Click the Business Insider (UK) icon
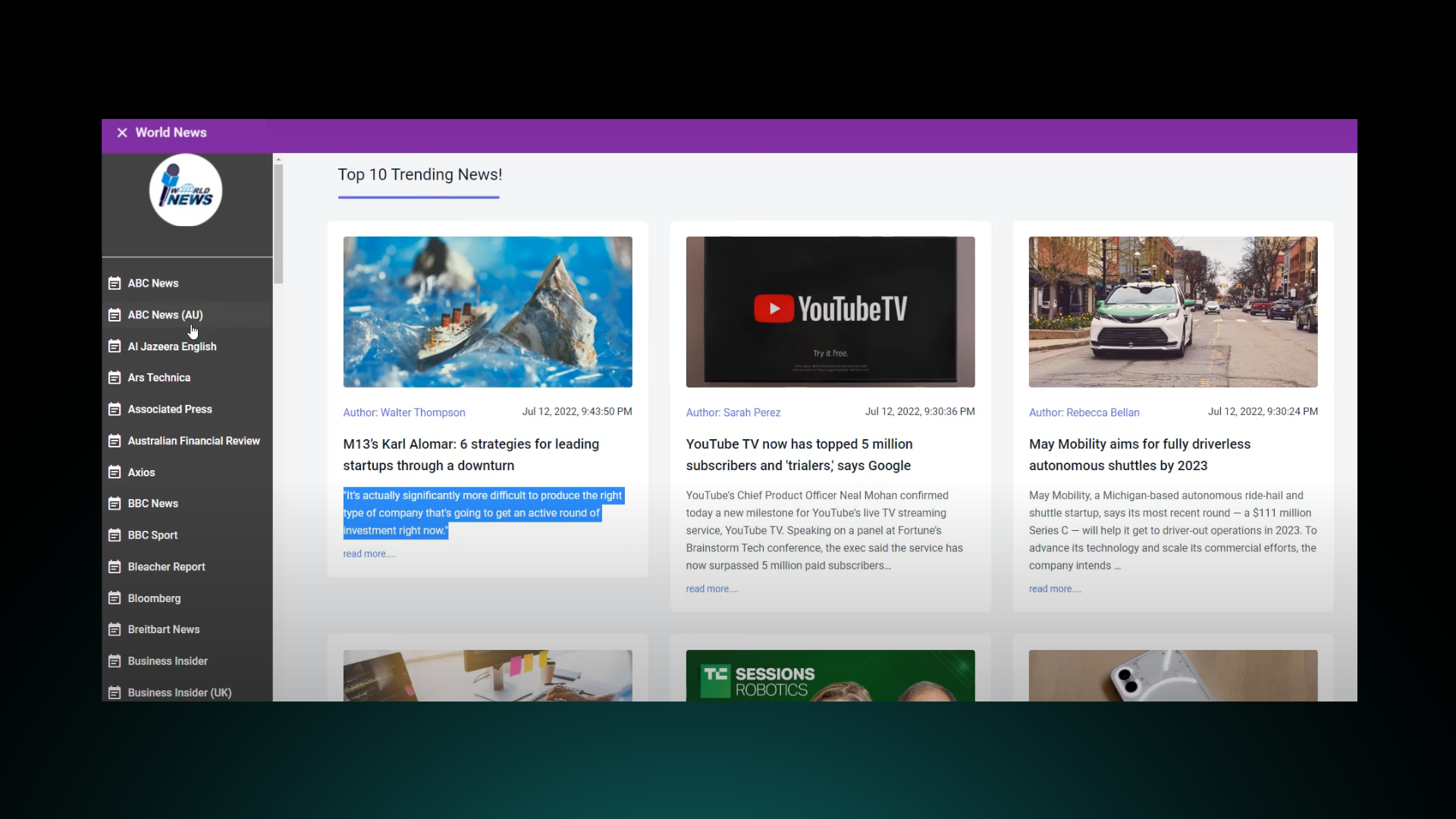The width and height of the screenshot is (1456, 819). coord(115,692)
